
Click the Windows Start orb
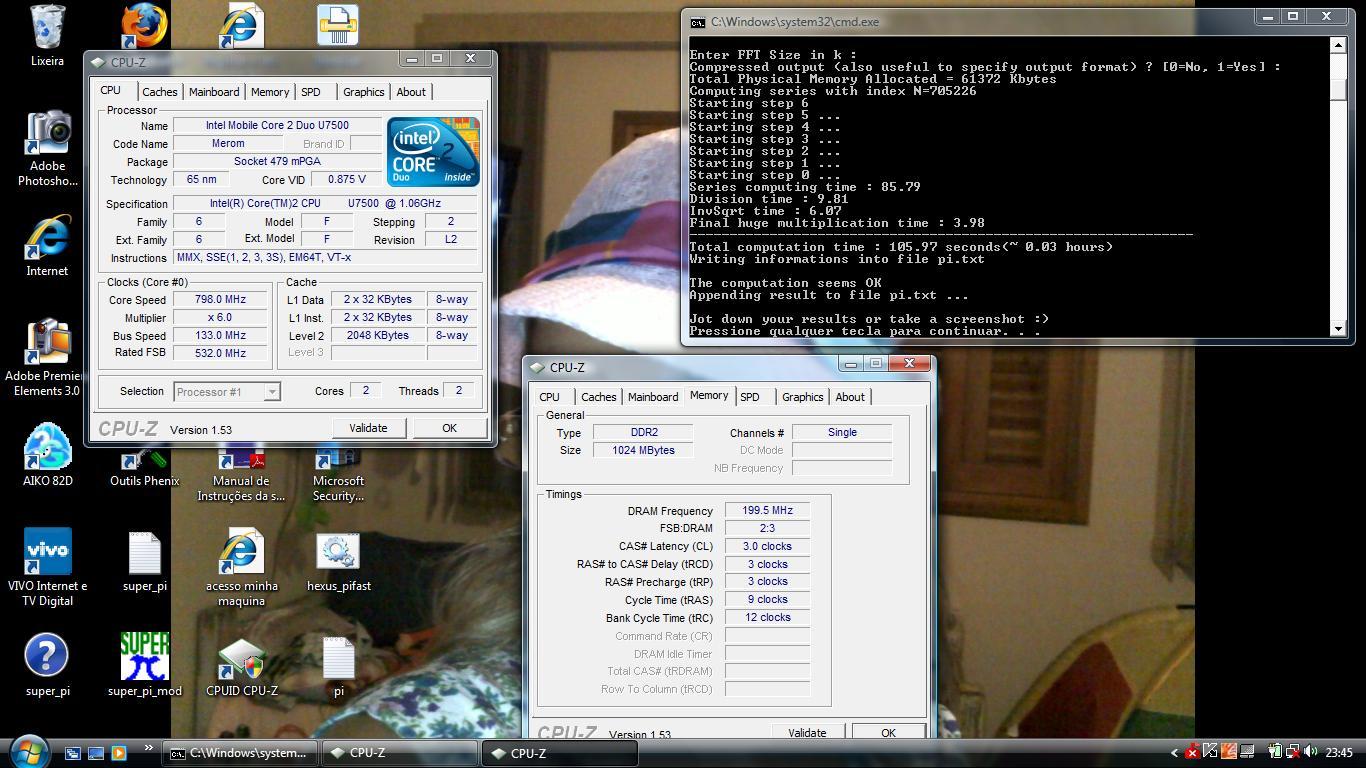coord(28,751)
